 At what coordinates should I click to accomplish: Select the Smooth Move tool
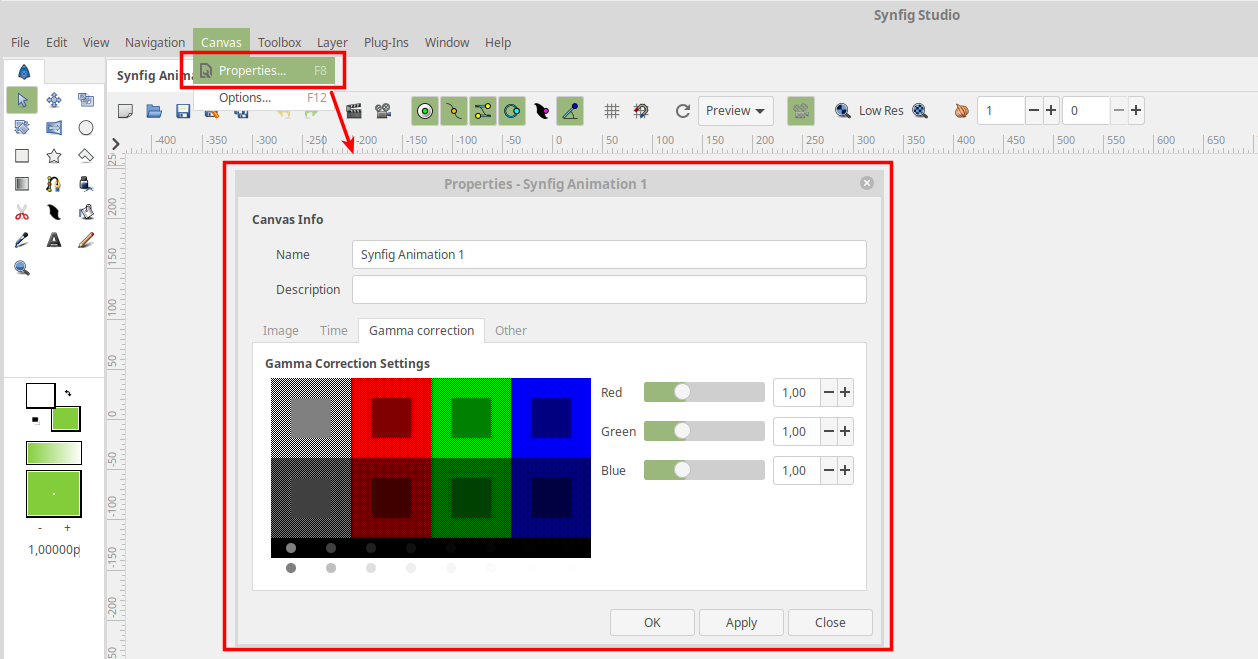[54, 99]
